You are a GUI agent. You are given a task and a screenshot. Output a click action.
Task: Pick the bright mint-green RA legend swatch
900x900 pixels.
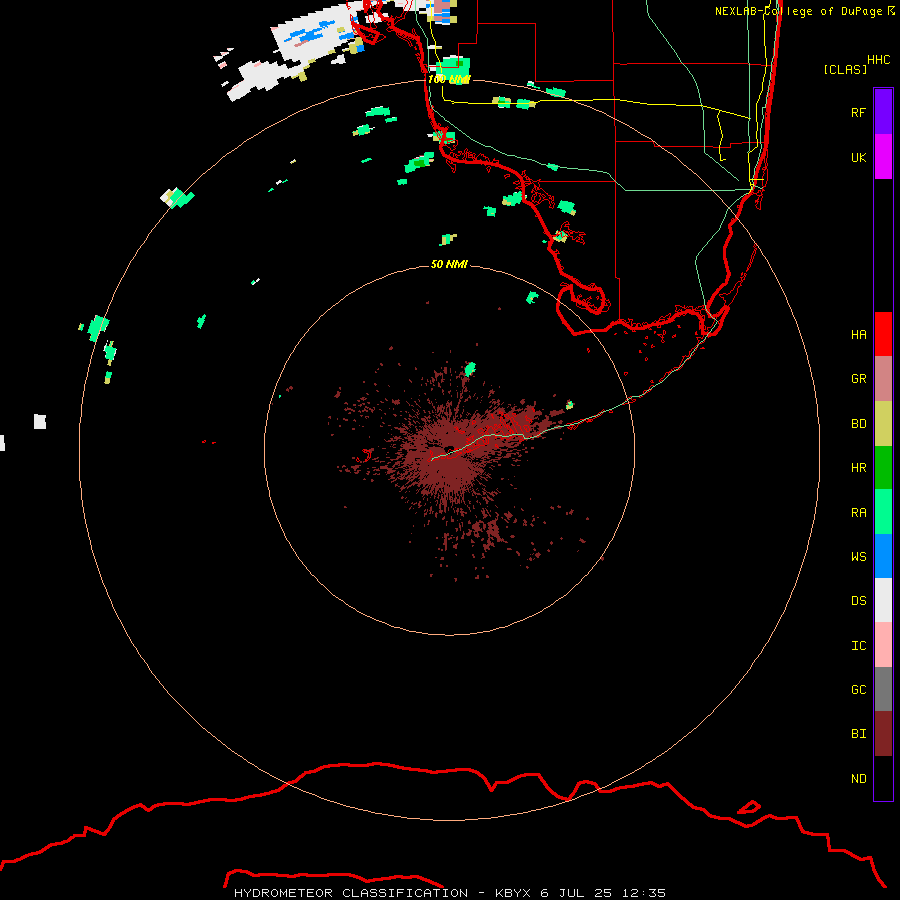883,512
